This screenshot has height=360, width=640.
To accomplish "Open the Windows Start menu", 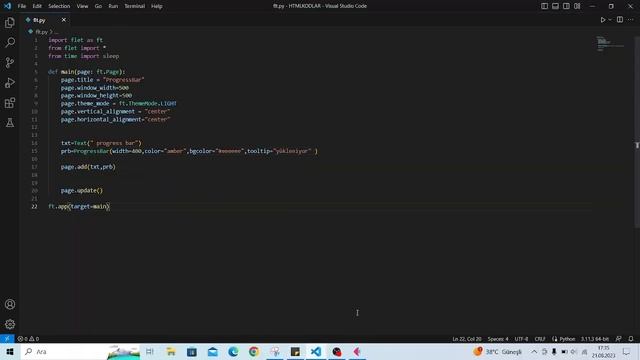I will coord(10,351).
